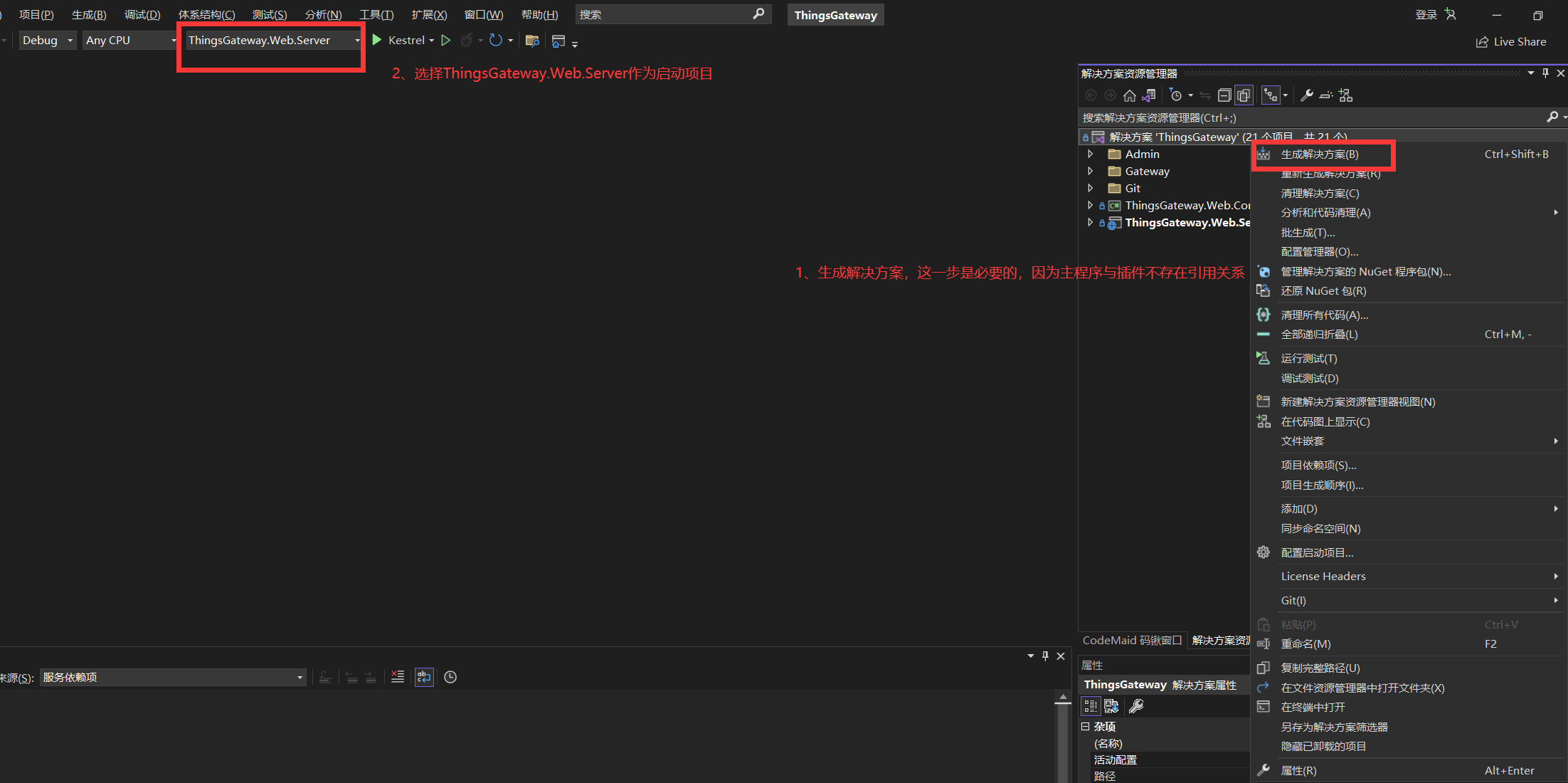Click Clear All icon in output window
Viewport: 1568px width, 783px height.
click(x=398, y=677)
